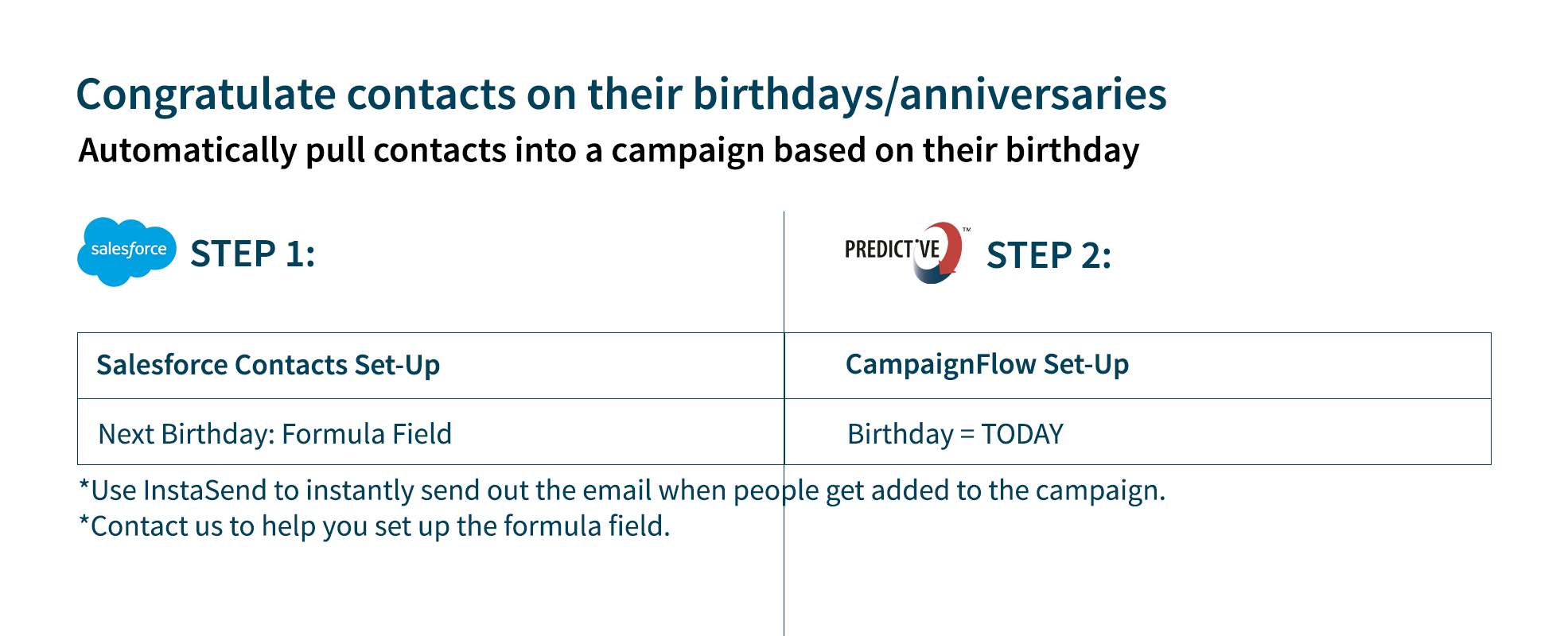Select the STEP 1: heading
1568x636 pixels.
[x=253, y=254]
